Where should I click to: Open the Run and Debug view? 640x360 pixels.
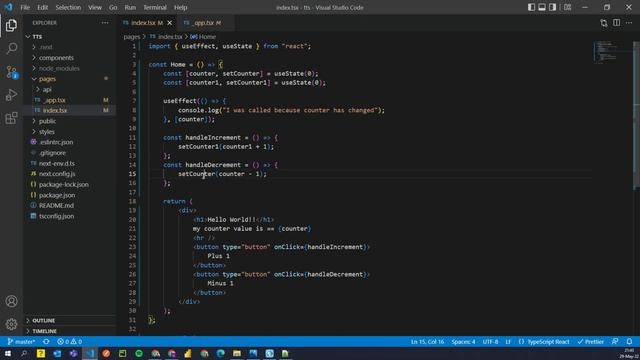pos(11,95)
